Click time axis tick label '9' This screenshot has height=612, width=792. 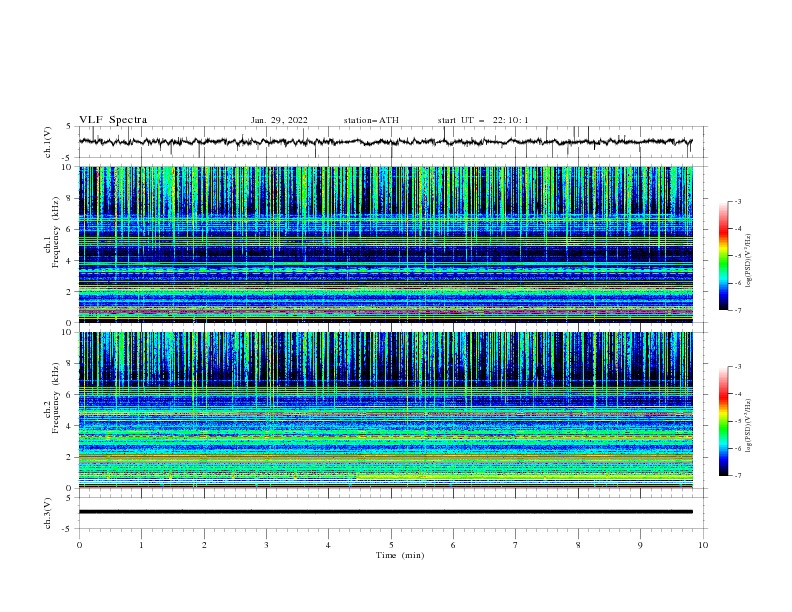point(640,545)
